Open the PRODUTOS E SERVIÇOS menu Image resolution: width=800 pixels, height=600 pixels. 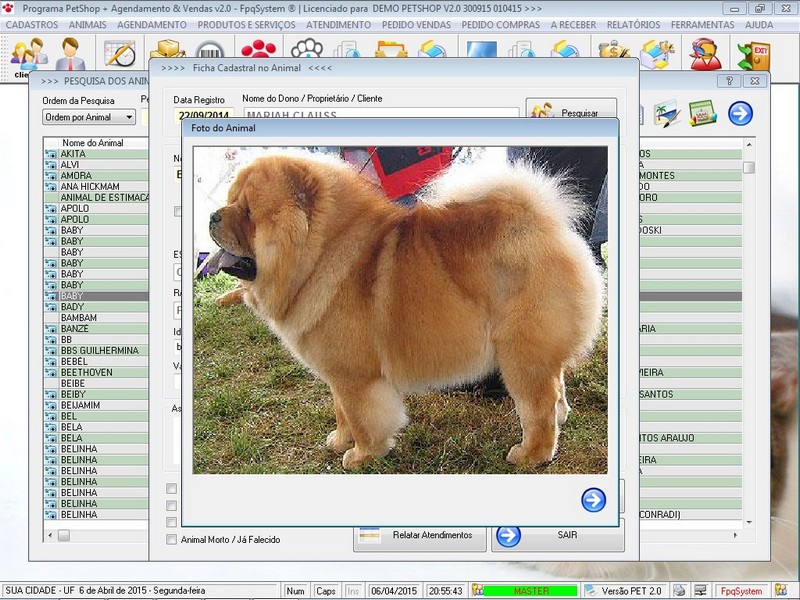coord(246,24)
